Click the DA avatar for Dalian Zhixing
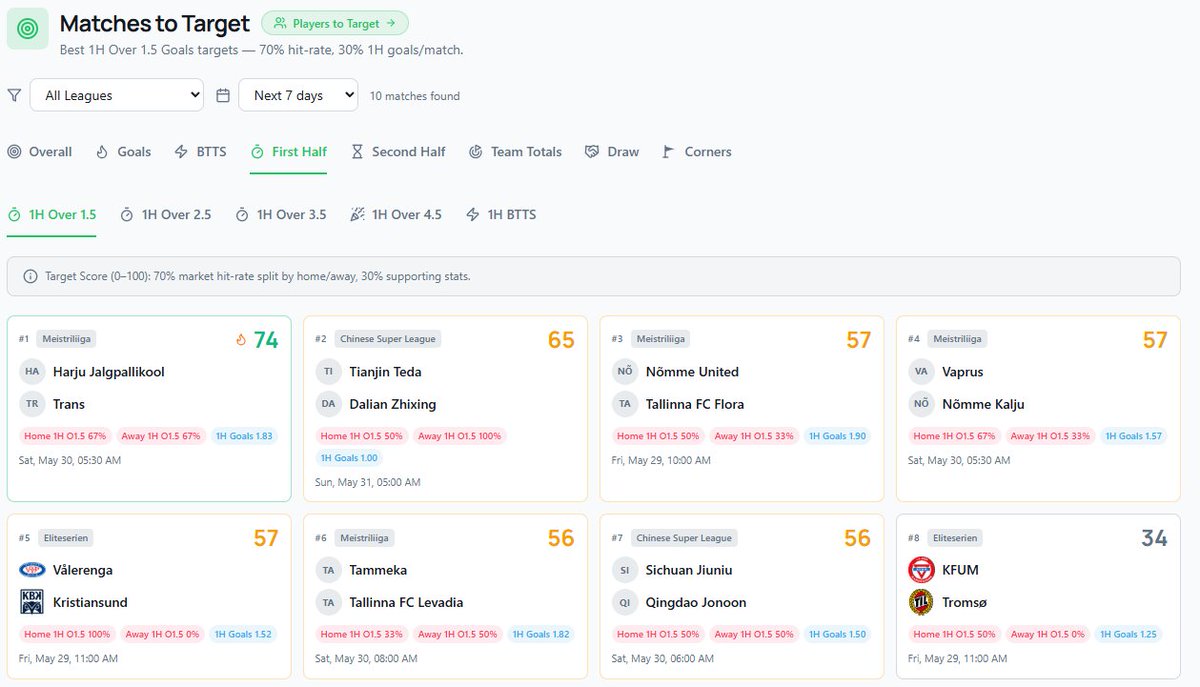Viewport: 1200px width, 687px height. tap(328, 404)
